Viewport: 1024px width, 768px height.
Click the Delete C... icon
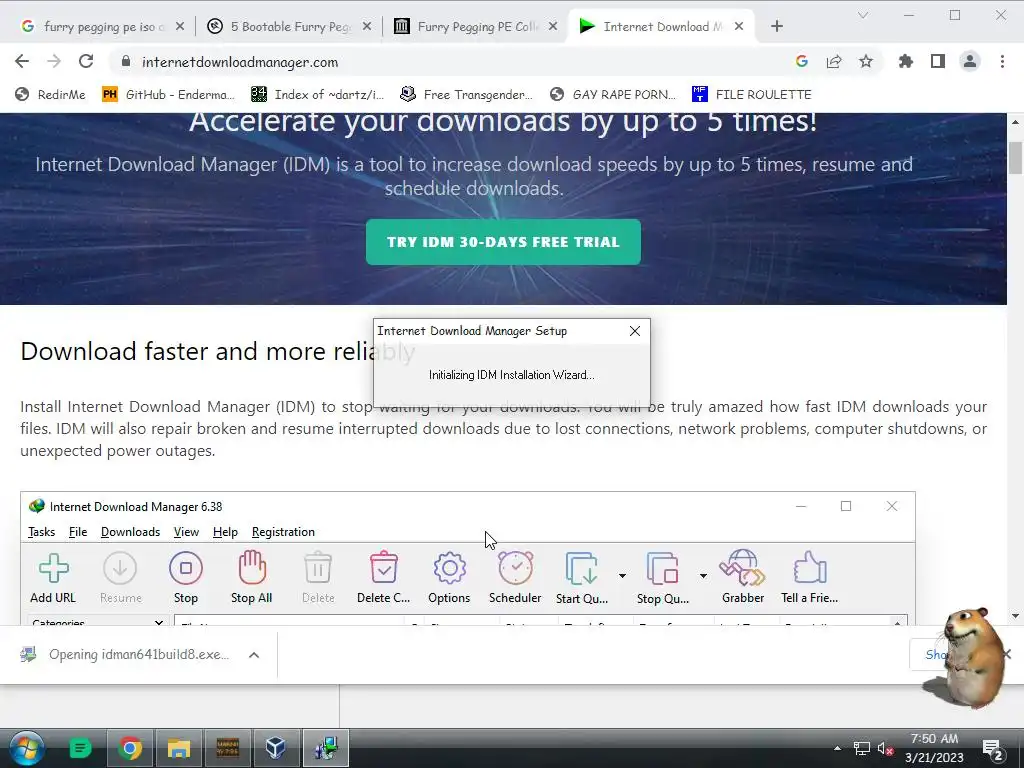(384, 568)
